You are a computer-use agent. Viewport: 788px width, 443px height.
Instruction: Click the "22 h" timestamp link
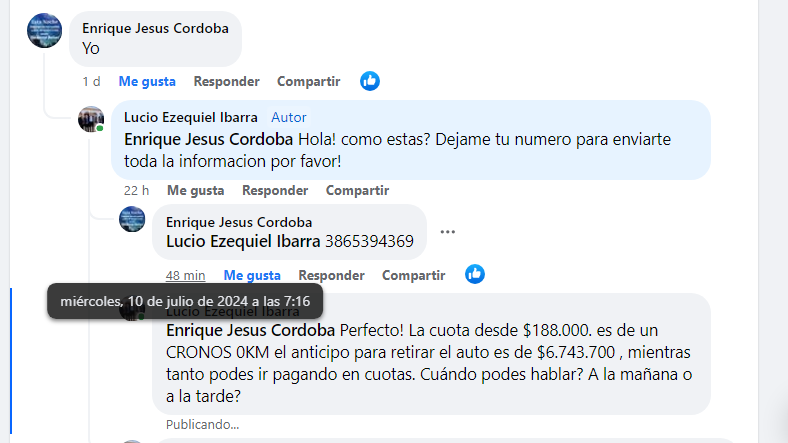(x=136, y=190)
